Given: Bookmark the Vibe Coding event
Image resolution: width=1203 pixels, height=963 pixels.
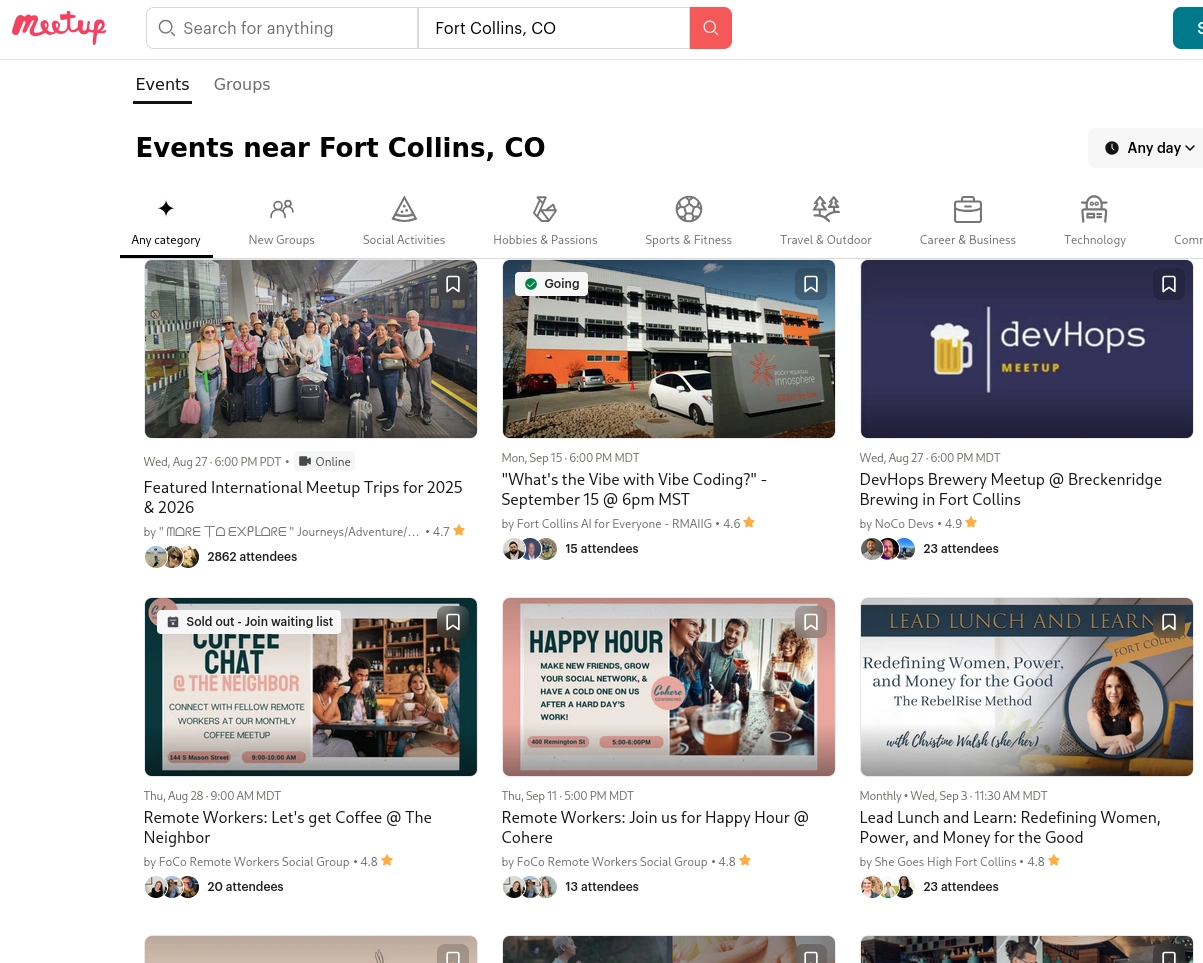Looking at the screenshot, I should tap(811, 284).
